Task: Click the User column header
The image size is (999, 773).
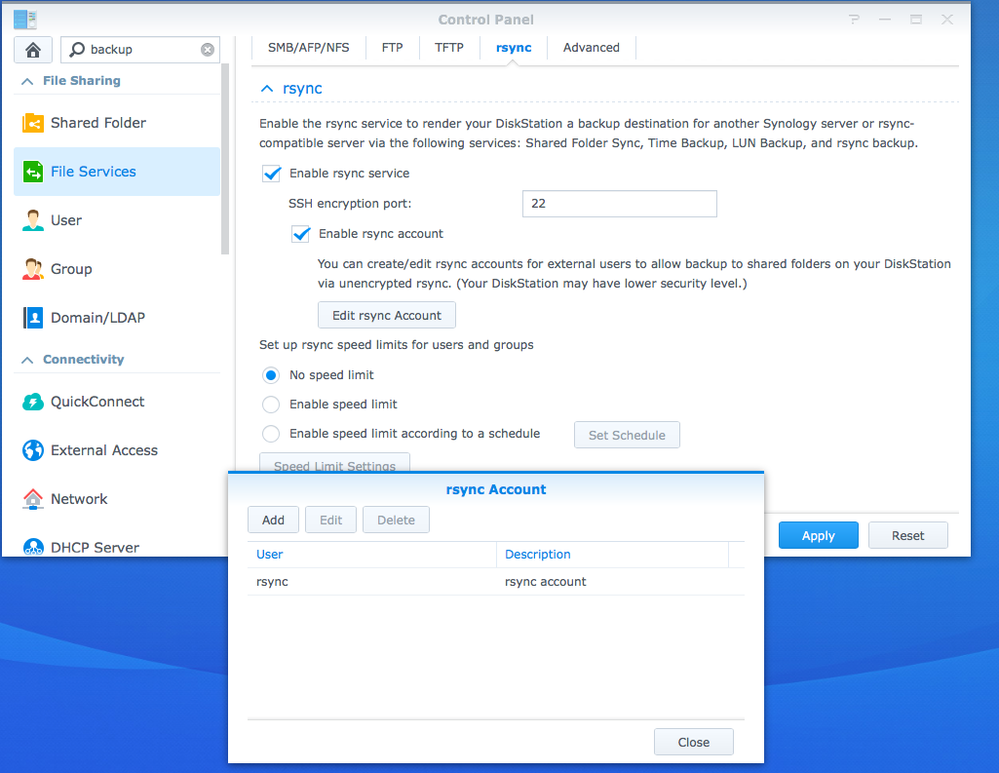Action: pos(372,554)
